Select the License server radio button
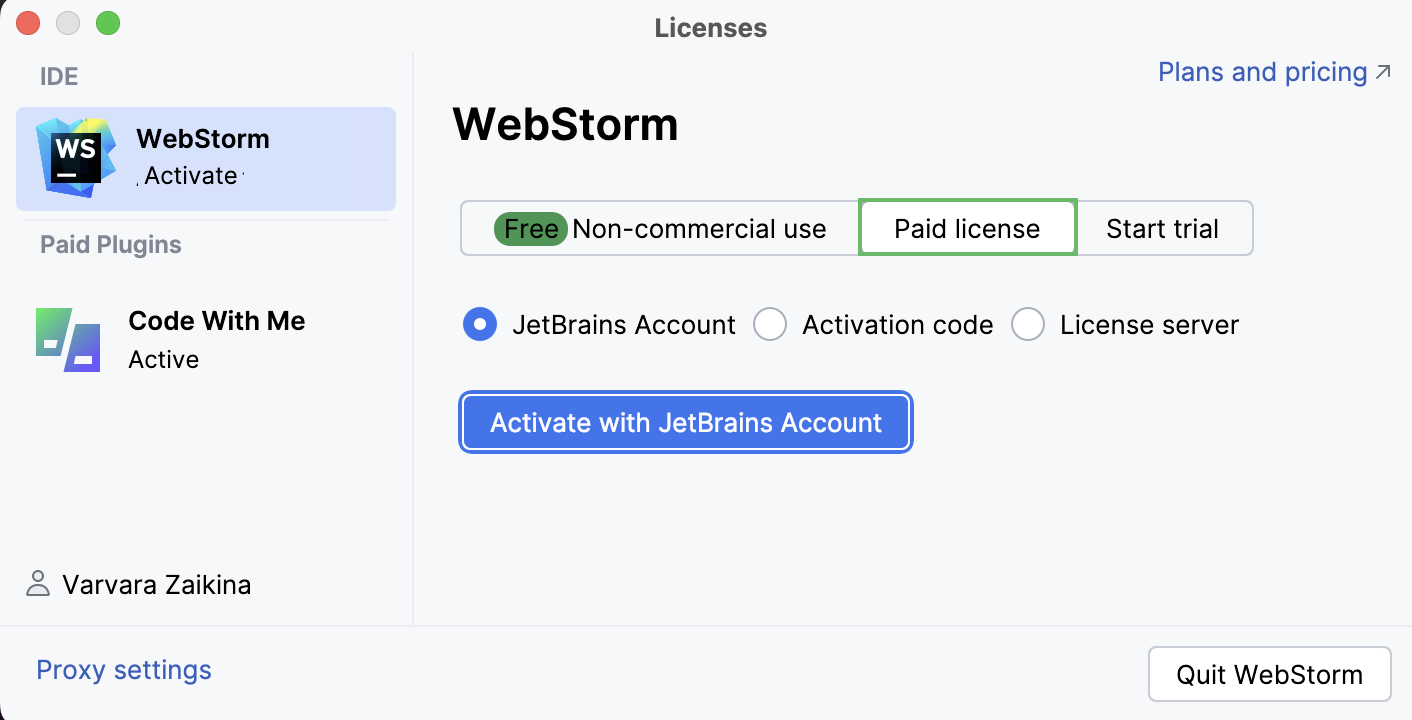1412x720 pixels. point(1028,324)
